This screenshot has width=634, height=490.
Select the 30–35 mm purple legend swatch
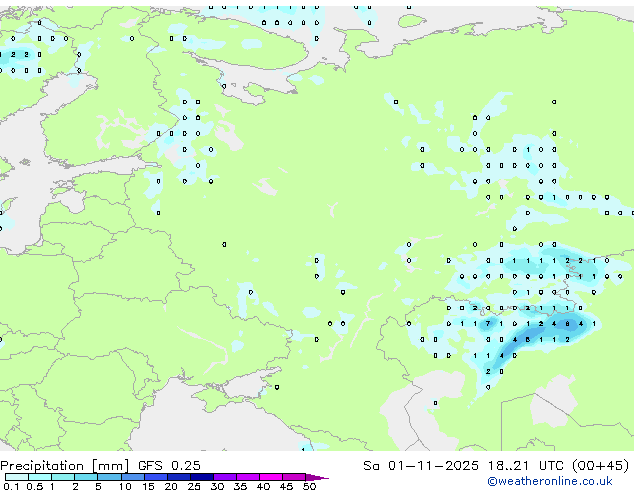click(x=225, y=477)
